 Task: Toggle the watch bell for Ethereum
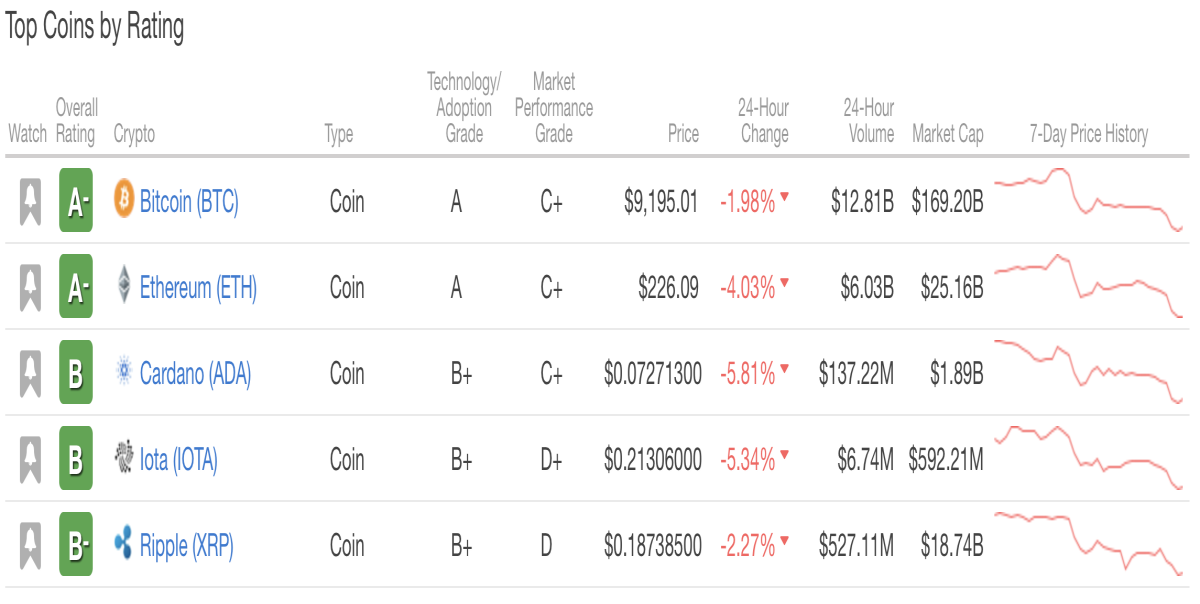pos(31,288)
